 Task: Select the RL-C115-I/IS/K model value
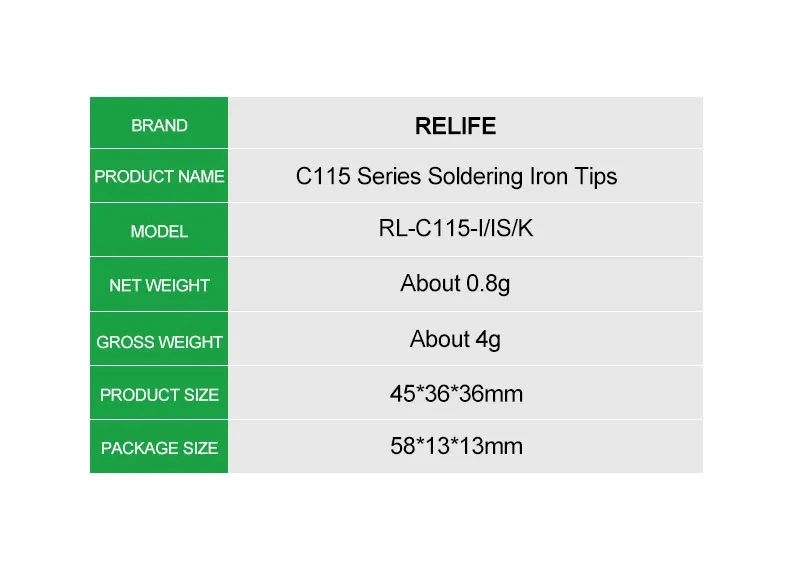456,228
